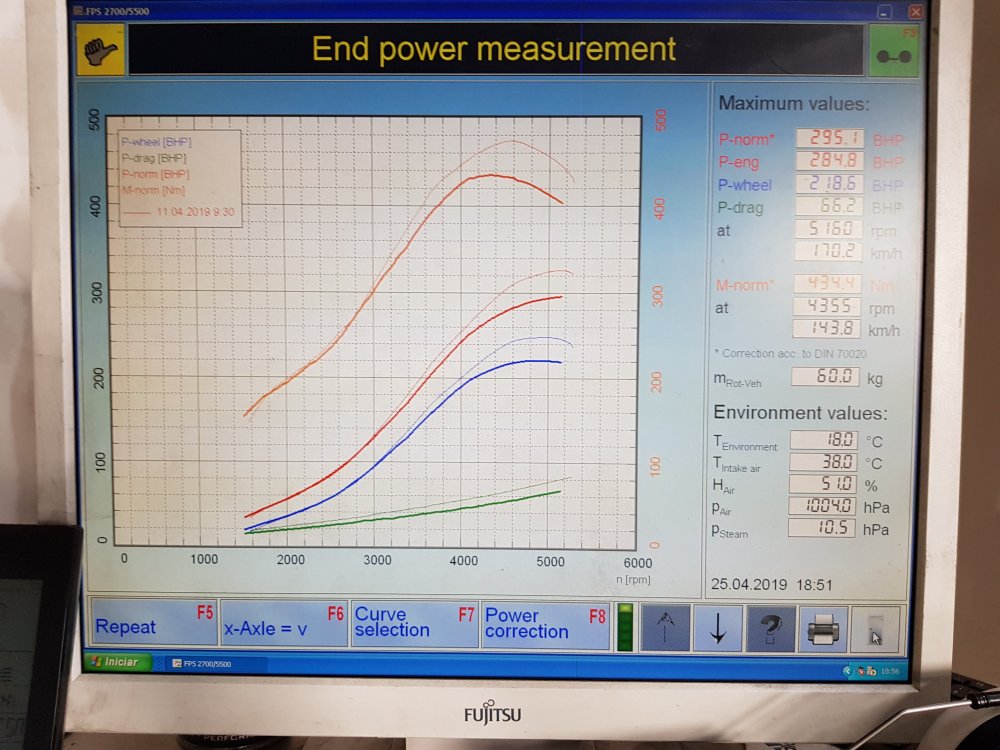The image size is (1000, 750).
Task: Click T Intake air value 38.0
Action: [x=823, y=462]
